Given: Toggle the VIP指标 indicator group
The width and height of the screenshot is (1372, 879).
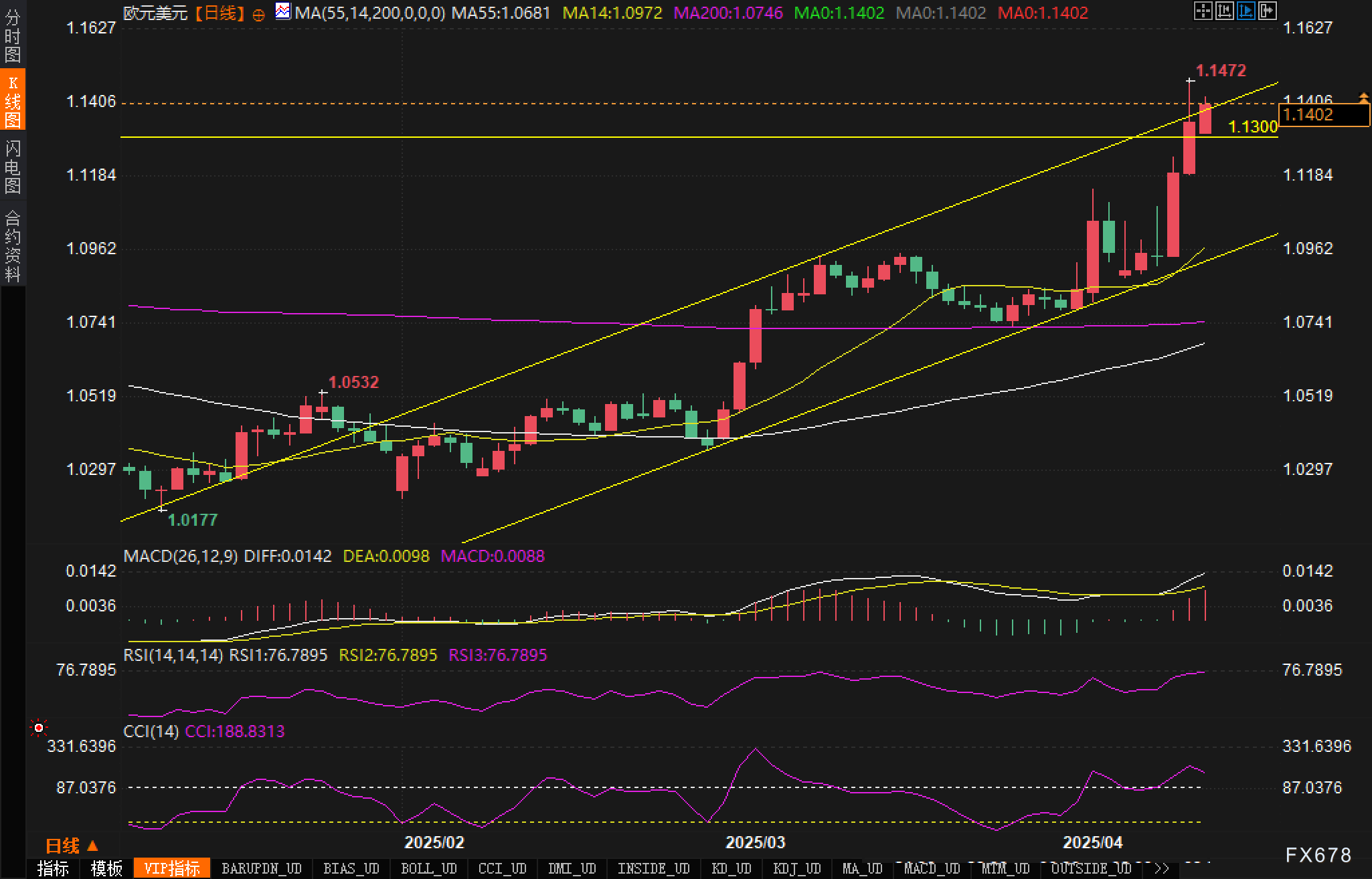Looking at the screenshot, I should point(172,868).
